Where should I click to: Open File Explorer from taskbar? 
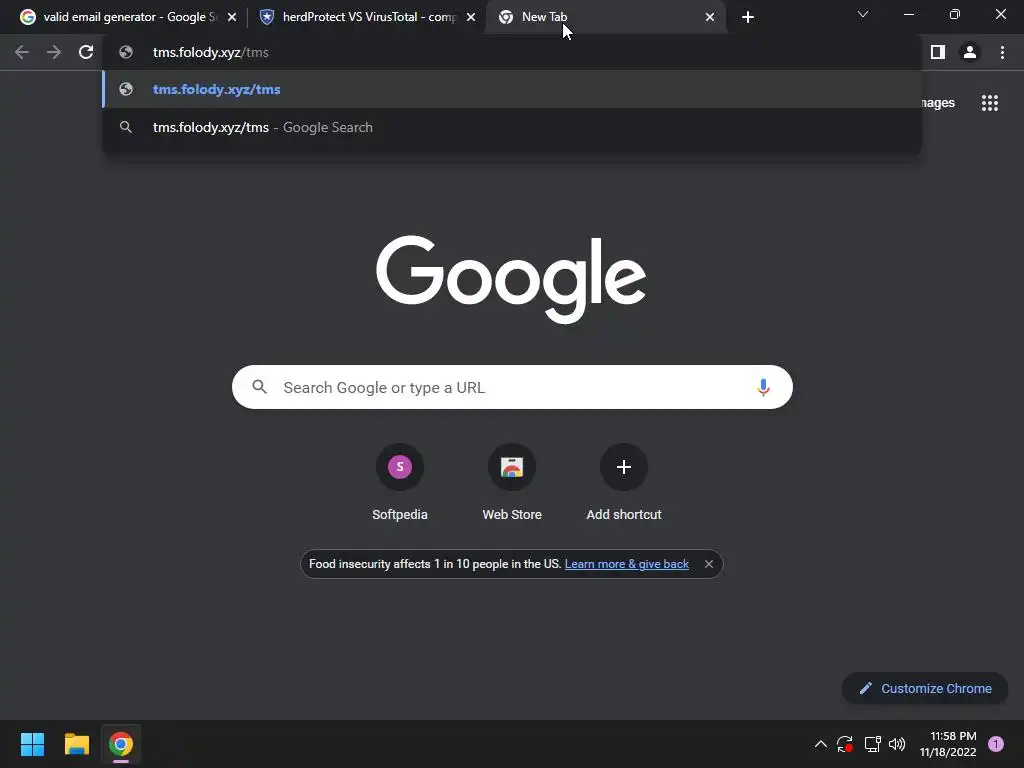click(x=76, y=744)
